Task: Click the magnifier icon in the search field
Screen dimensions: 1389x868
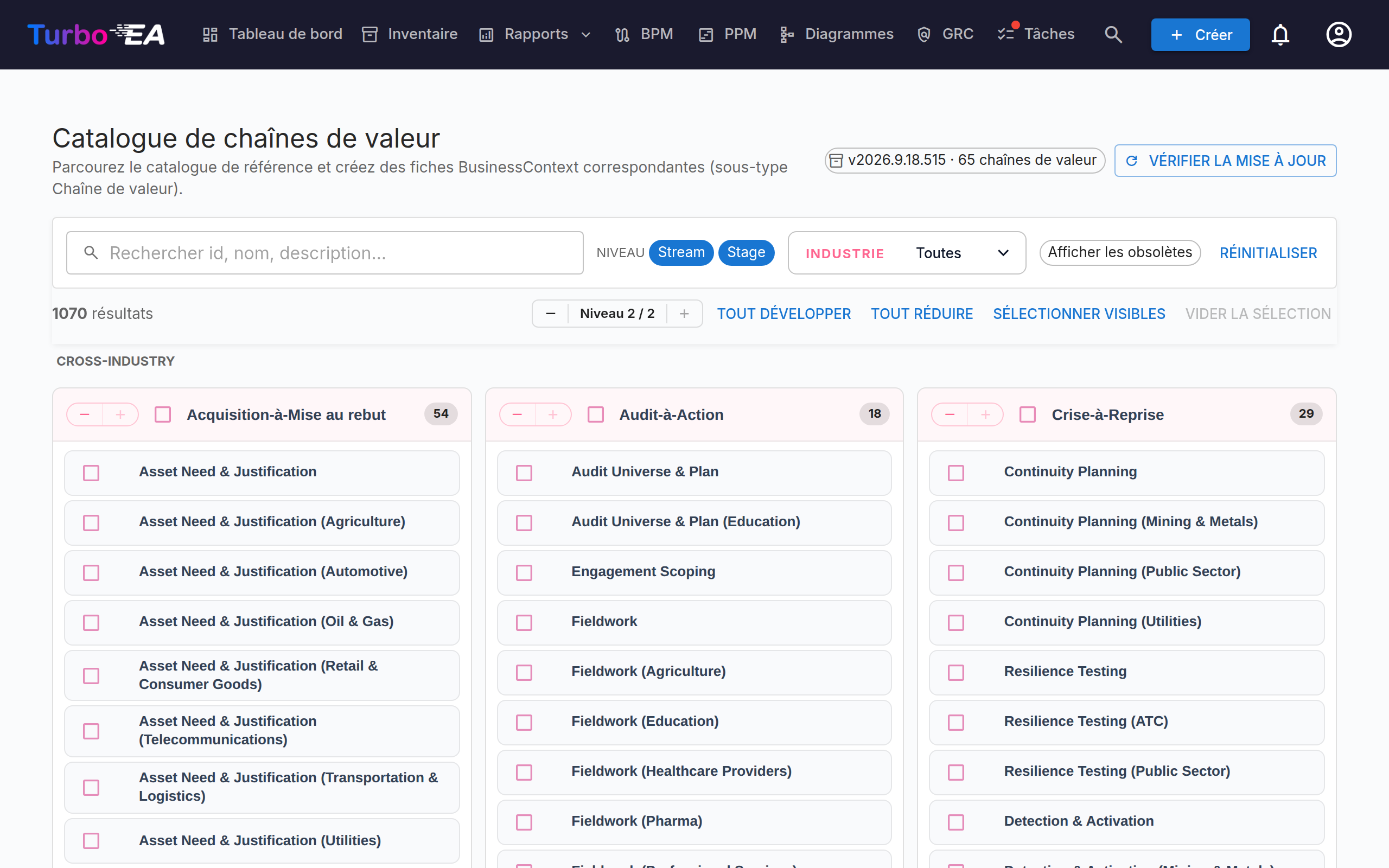Action: [x=91, y=253]
